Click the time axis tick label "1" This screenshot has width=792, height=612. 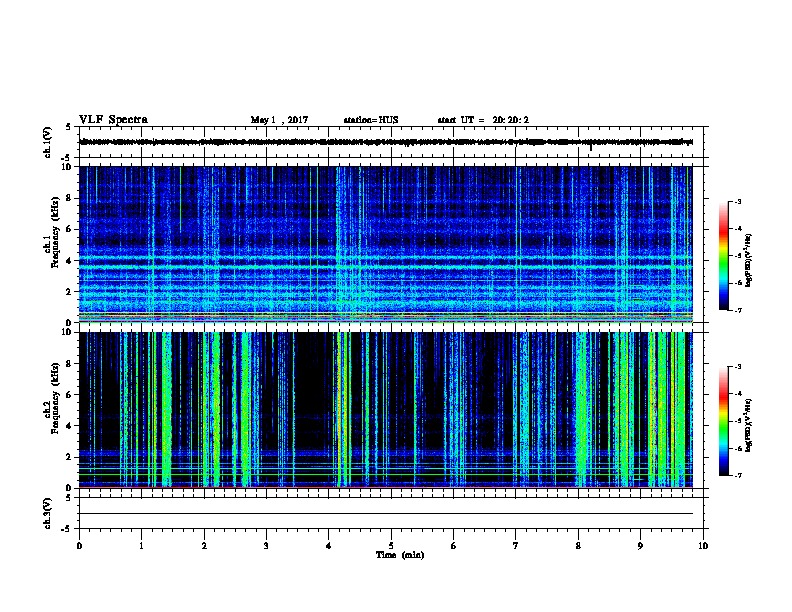coord(141,546)
